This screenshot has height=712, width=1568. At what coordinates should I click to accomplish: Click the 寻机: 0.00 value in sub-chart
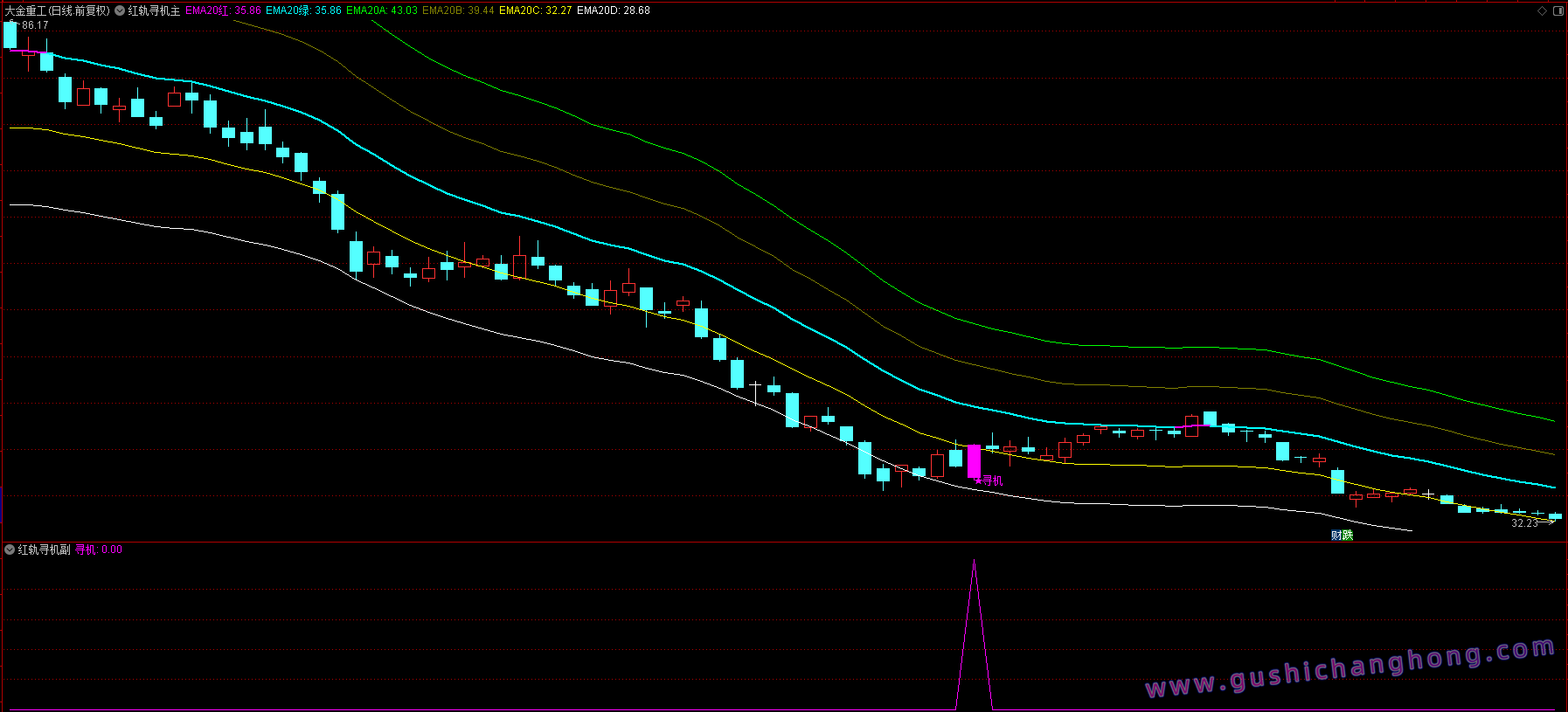click(x=99, y=550)
